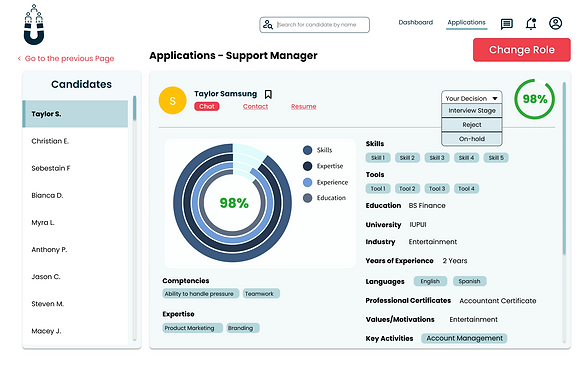Open the messages chat icon in header
Viewport: 586px width, 373px height.
tap(506, 24)
